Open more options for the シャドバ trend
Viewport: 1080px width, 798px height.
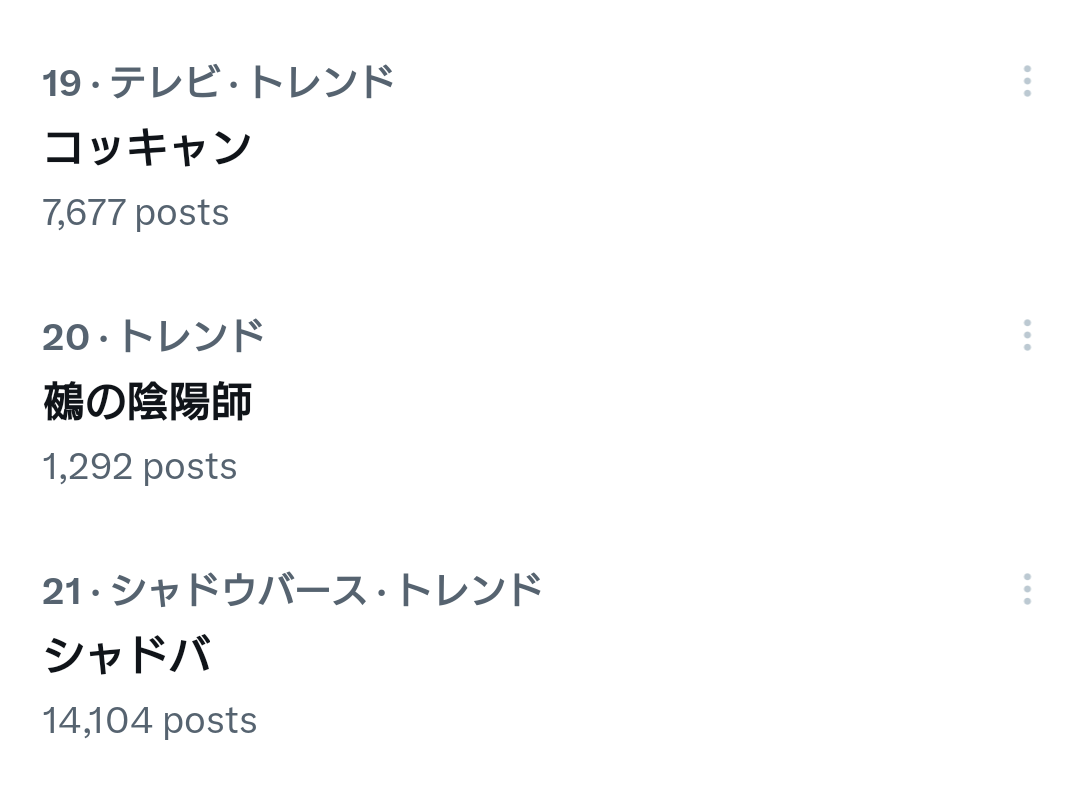(1027, 589)
